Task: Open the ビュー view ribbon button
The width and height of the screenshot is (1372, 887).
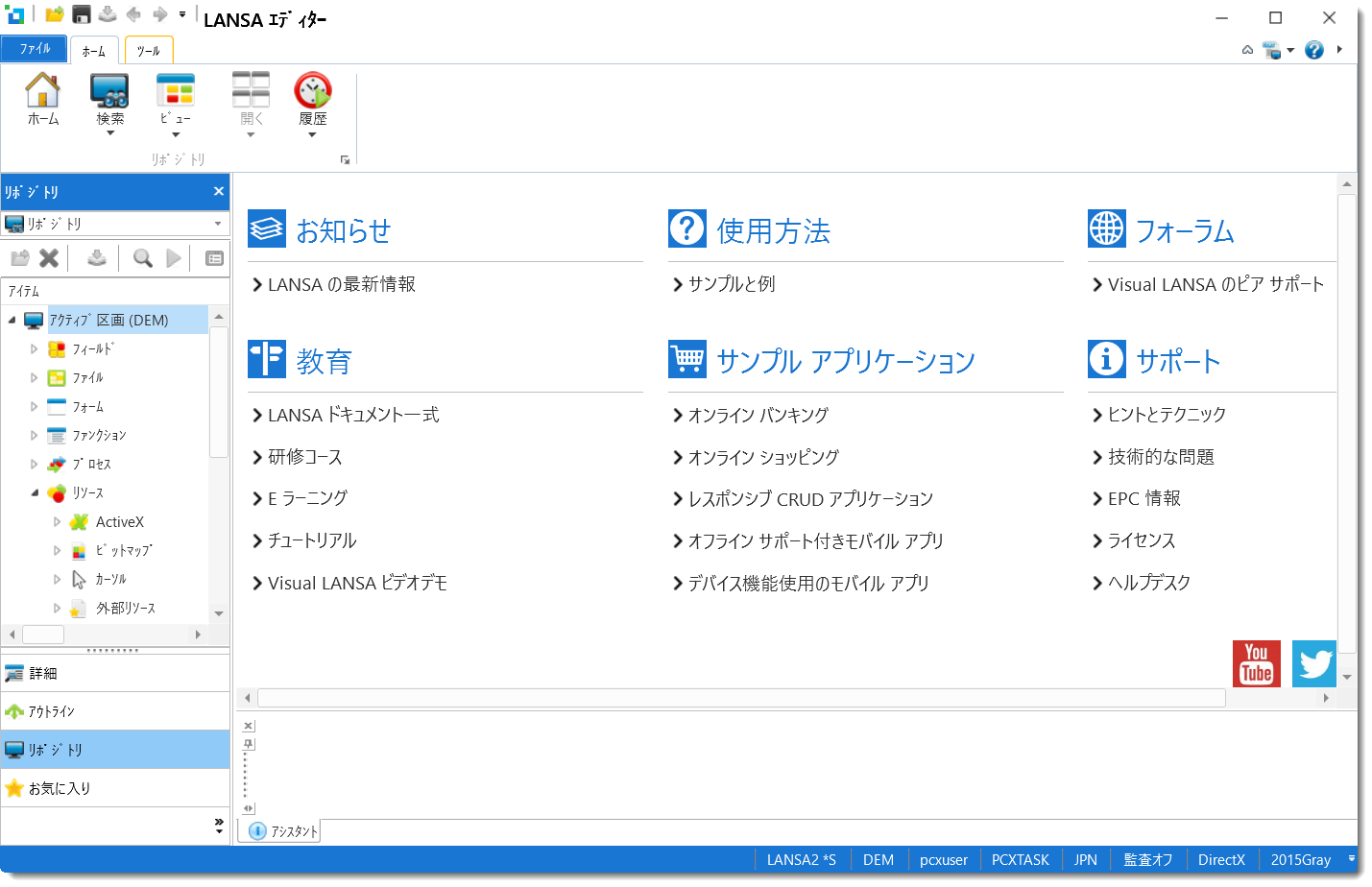Action: click(175, 104)
